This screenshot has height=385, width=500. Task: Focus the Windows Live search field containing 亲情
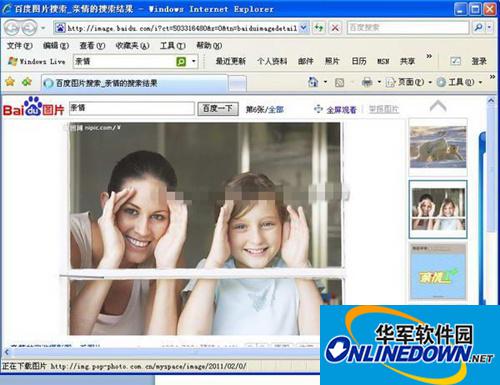tap(124, 62)
